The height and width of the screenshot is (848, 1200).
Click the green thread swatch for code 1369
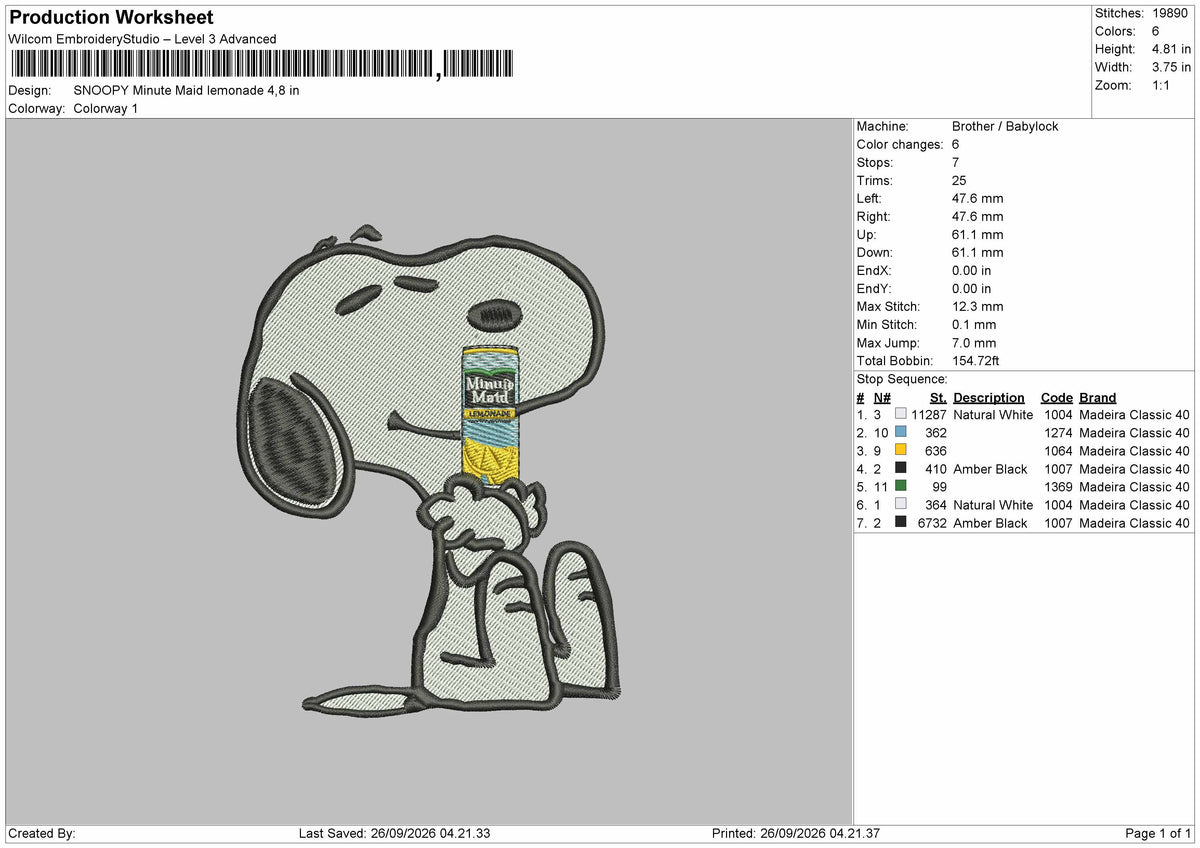901,486
